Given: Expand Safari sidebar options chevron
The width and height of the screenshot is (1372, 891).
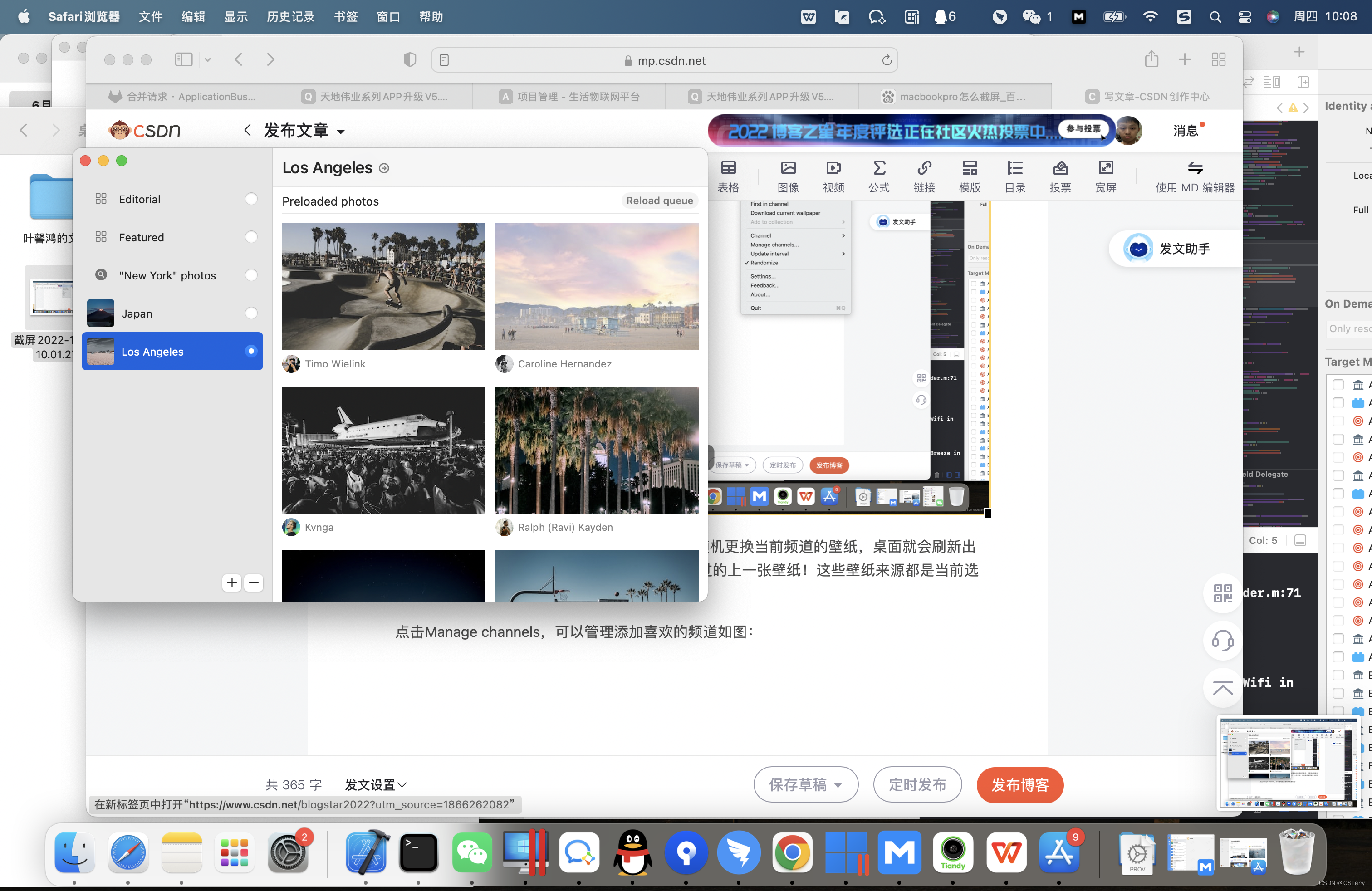Looking at the screenshot, I should click(x=207, y=59).
